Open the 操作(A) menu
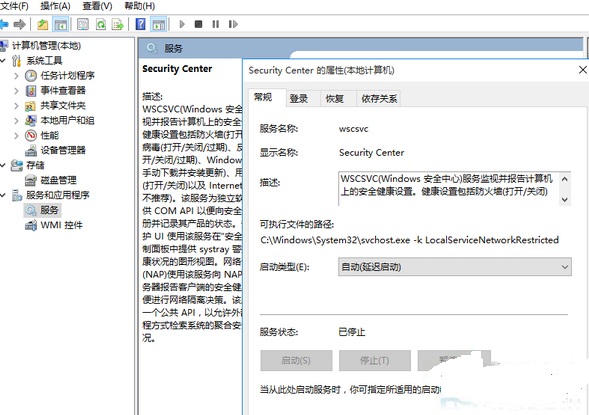Image resolution: width=589 pixels, height=415 pixels. tap(55, 6)
